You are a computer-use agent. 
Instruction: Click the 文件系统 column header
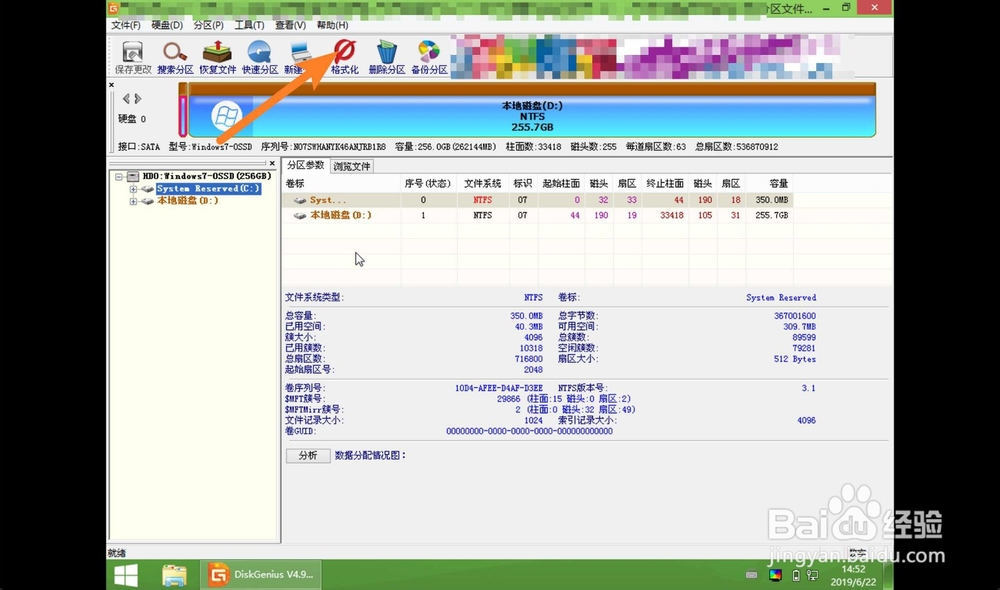click(483, 184)
